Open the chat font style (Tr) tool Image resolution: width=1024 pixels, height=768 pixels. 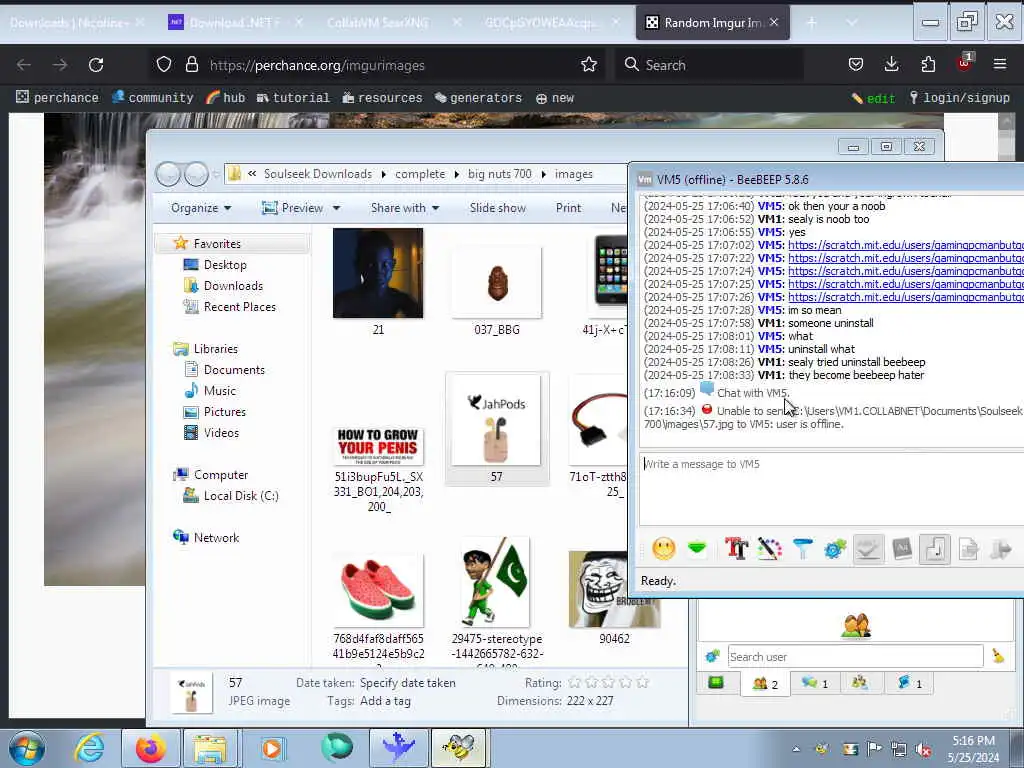(x=737, y=549)
